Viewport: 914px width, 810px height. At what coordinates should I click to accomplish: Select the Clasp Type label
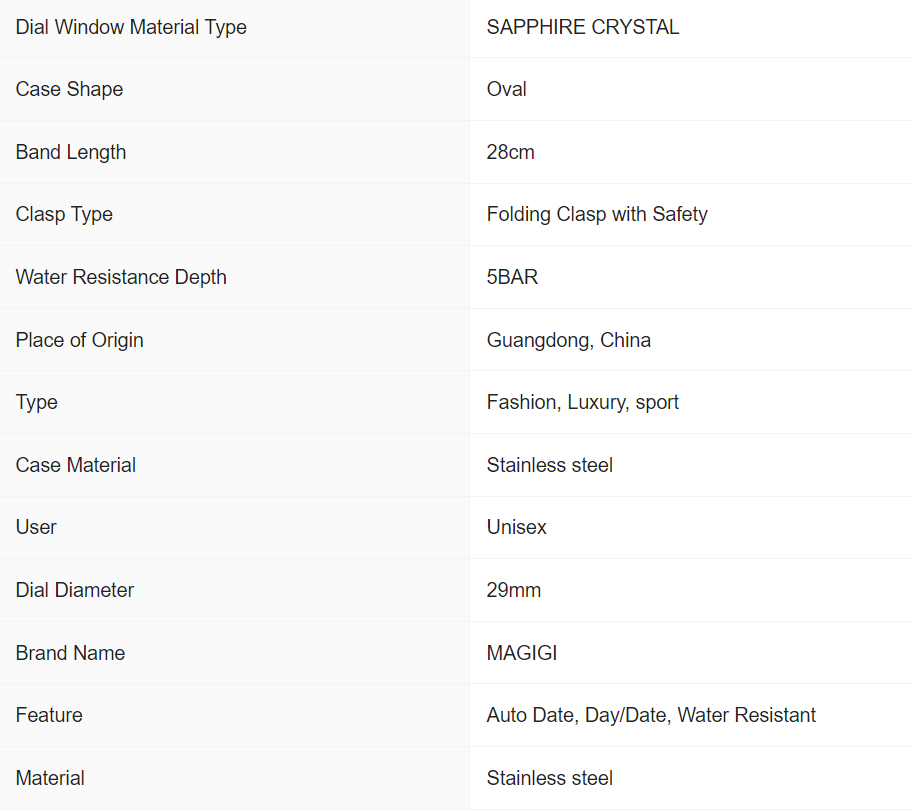(x=64, y=214)
